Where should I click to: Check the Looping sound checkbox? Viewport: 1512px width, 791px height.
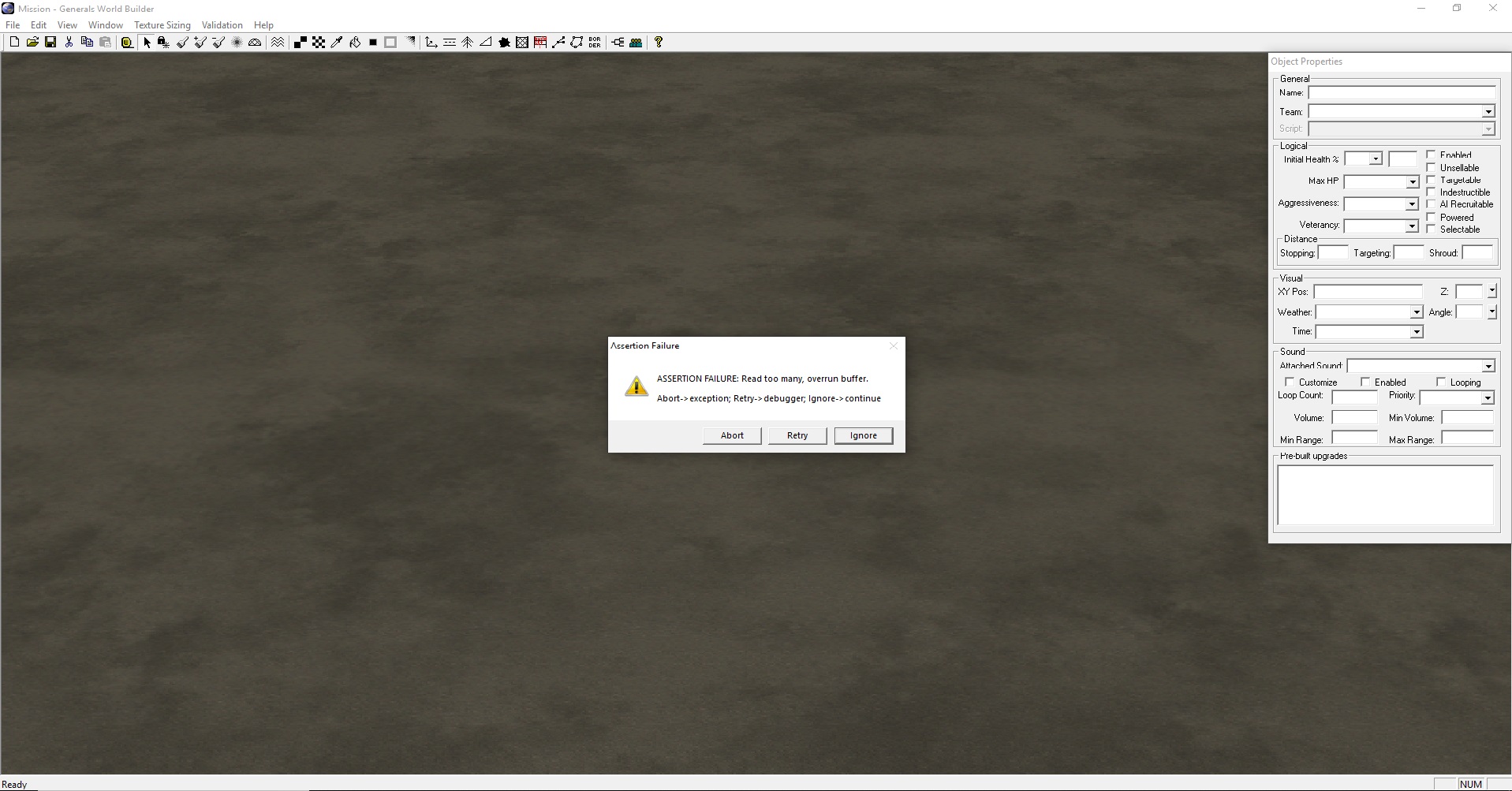coord(1441,382)
